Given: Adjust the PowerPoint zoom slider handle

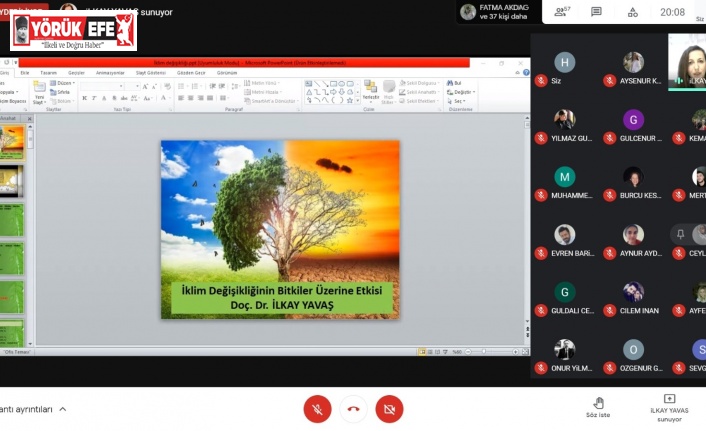Looking at the screenshot, I should click(484, 352).
